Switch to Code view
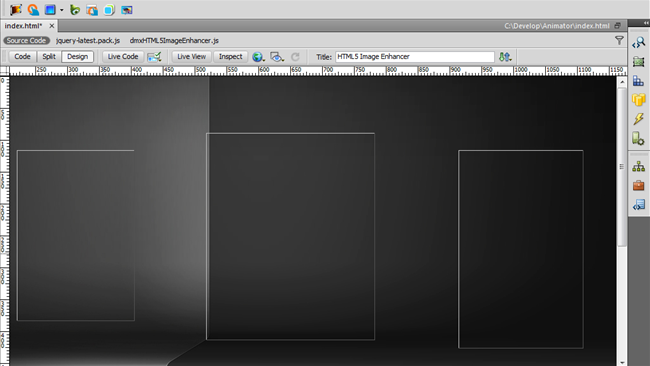 click(x=22, y=56)
